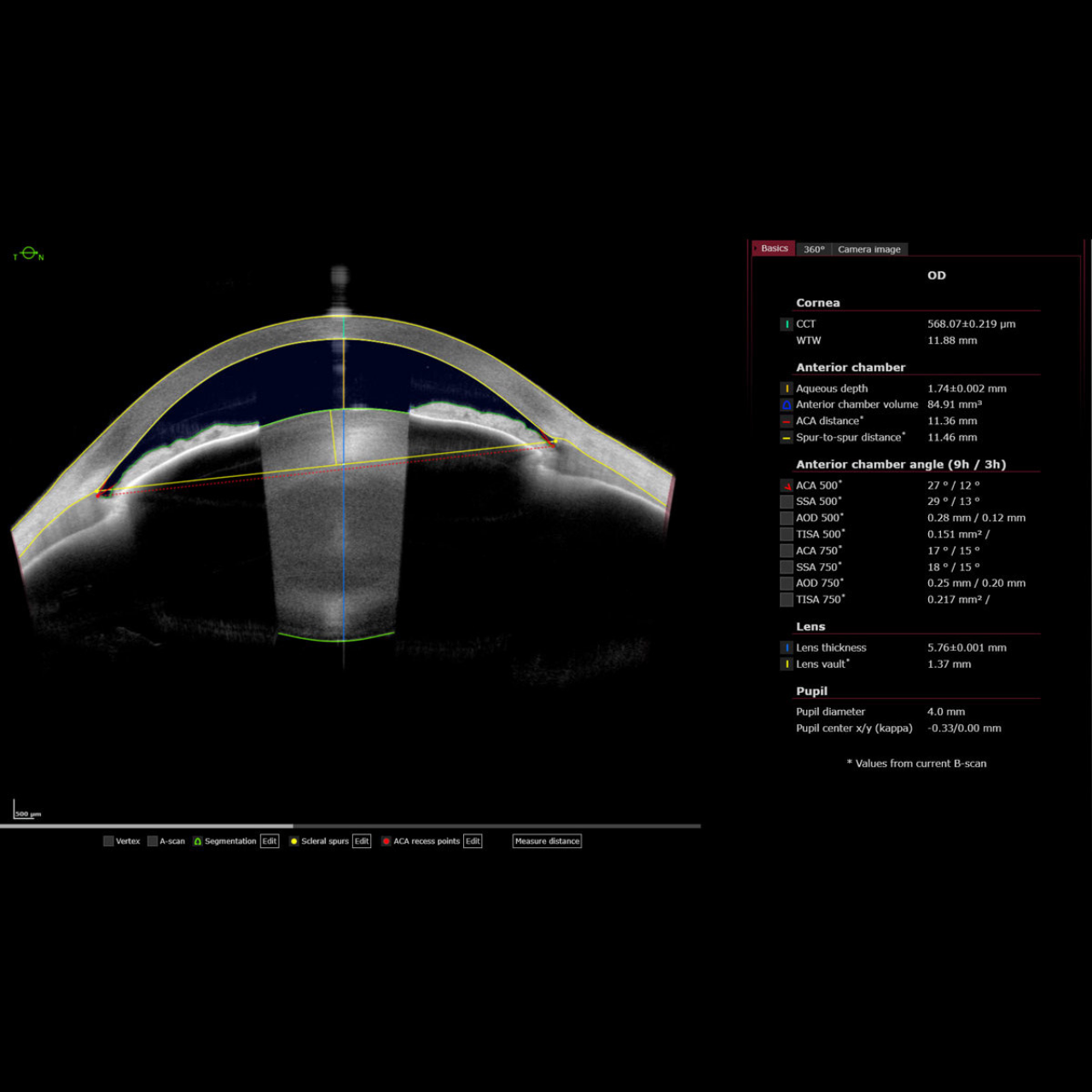
Task: Enable the ACA 750 checkbox
Action: click(787, 550)
